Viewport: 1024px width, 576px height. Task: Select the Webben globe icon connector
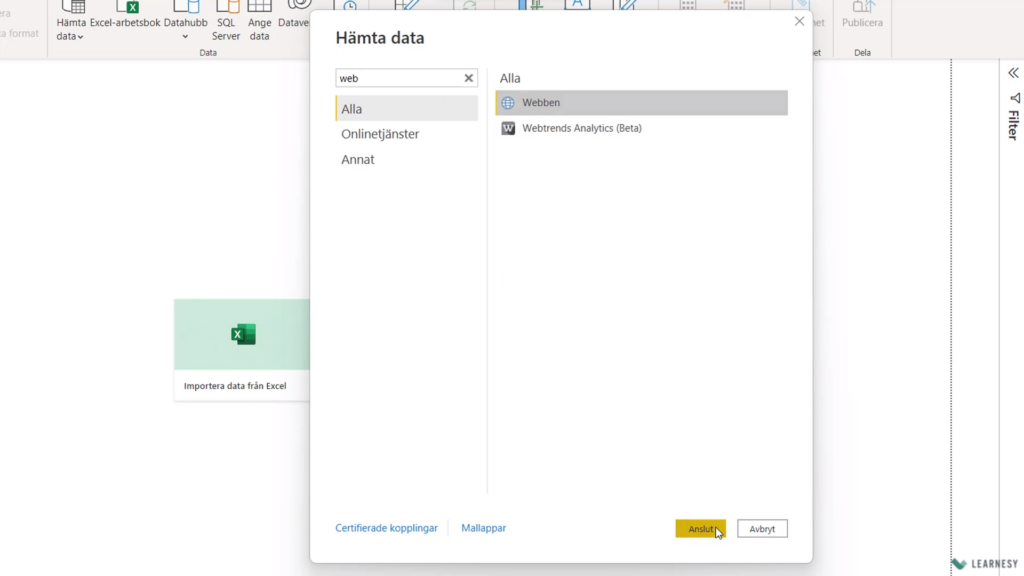coord(508,103)
